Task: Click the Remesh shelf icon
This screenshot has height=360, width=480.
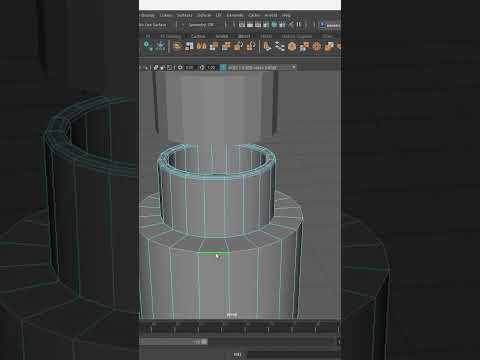Action: click(x=238, y=46)
